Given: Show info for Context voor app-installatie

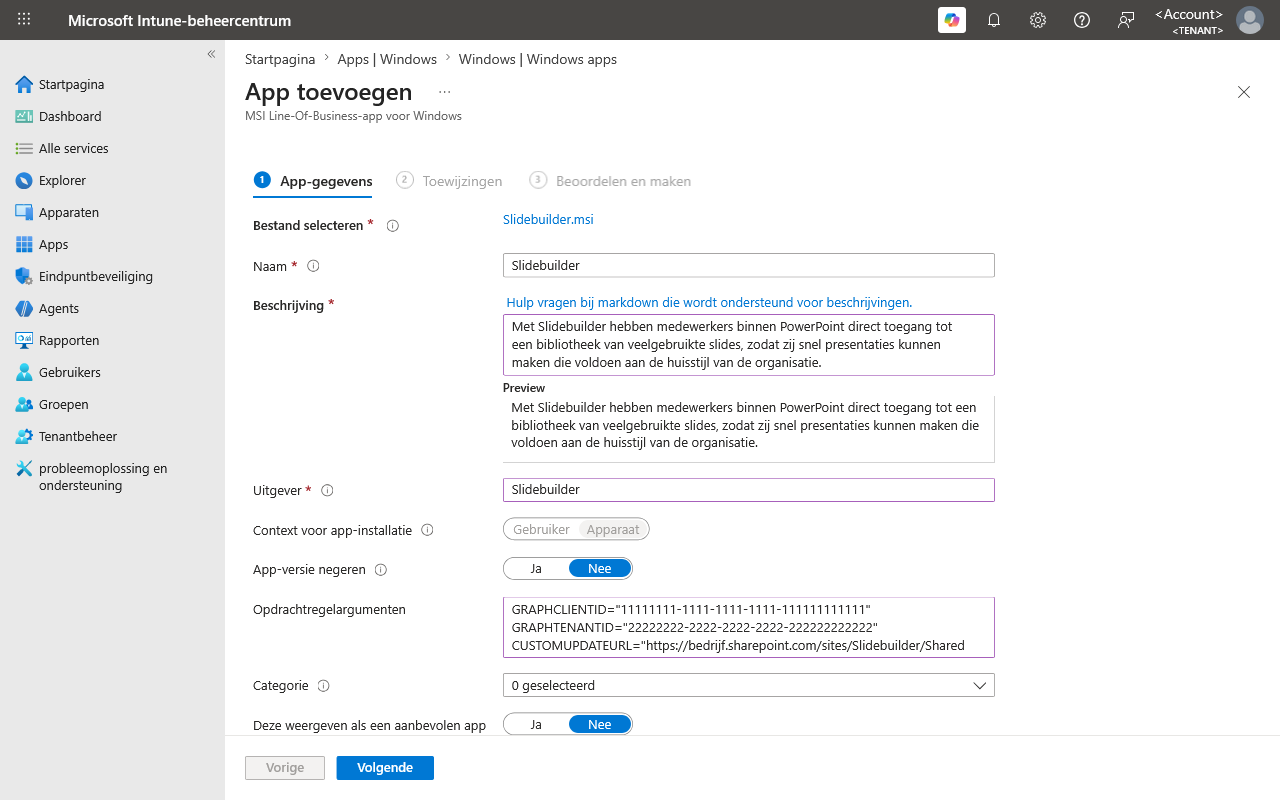Looking at the screenshot, I should click(427, 531).
